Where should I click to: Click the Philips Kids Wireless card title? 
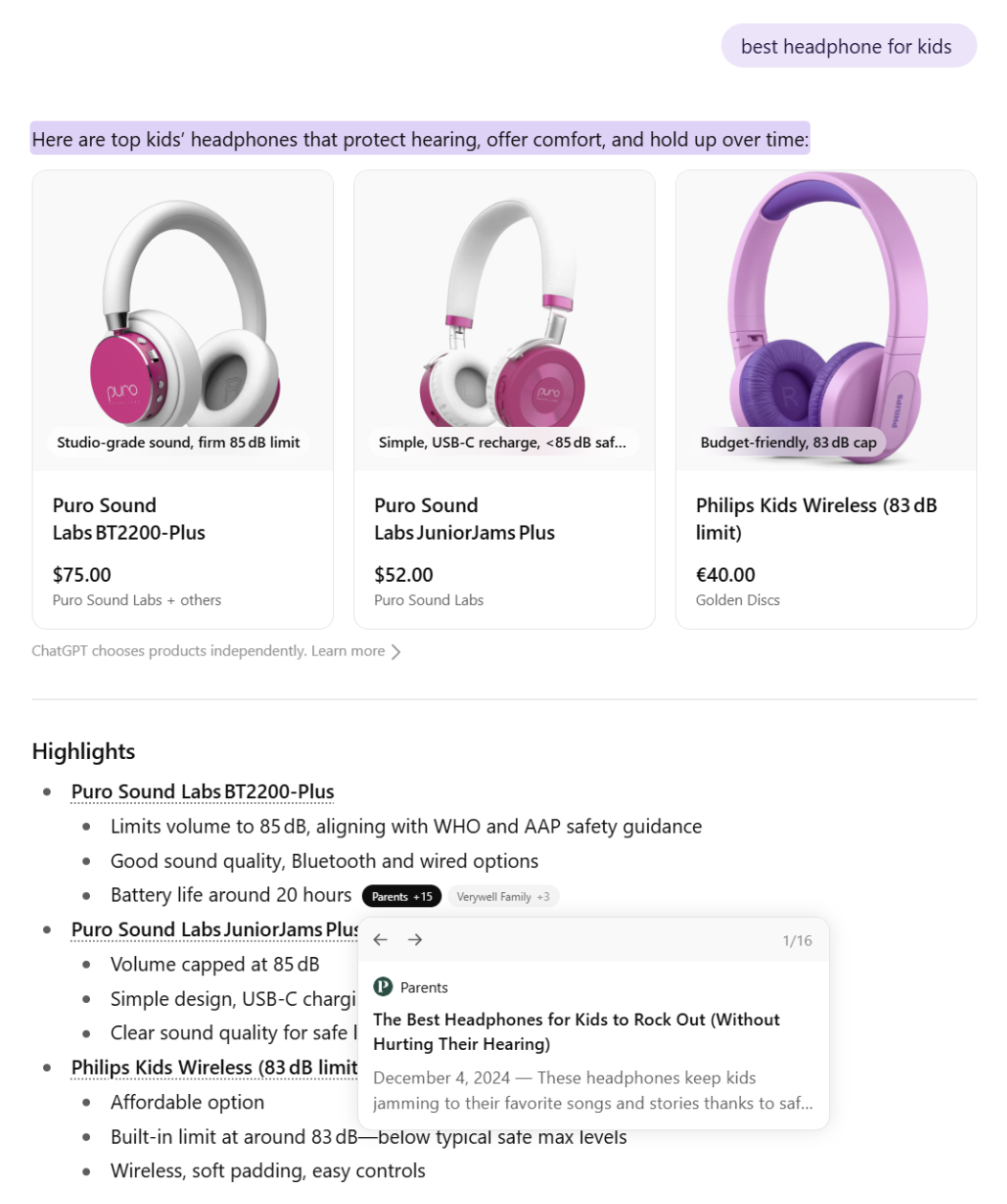click(816, 519)
